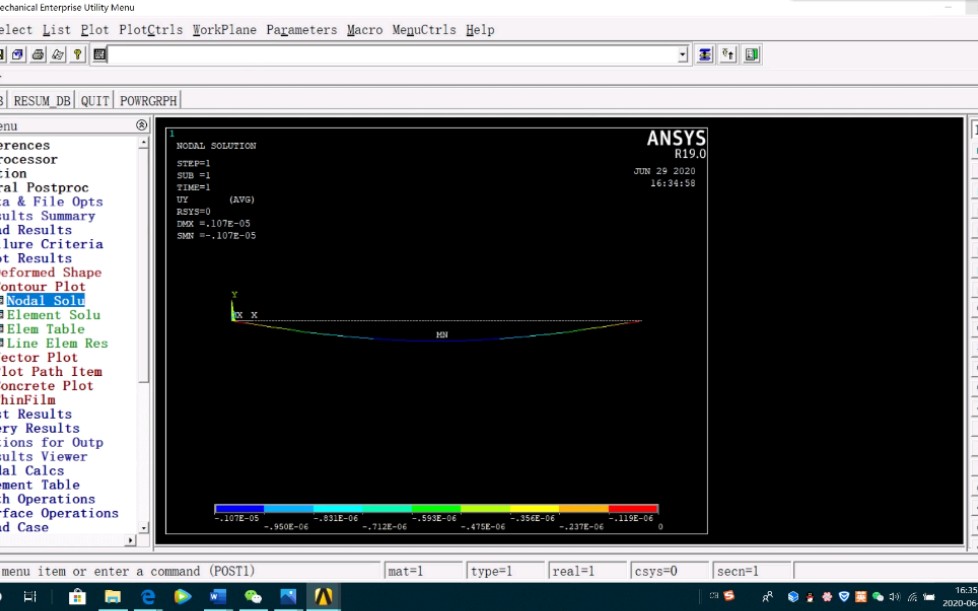Open the Parameters menu

301,30
